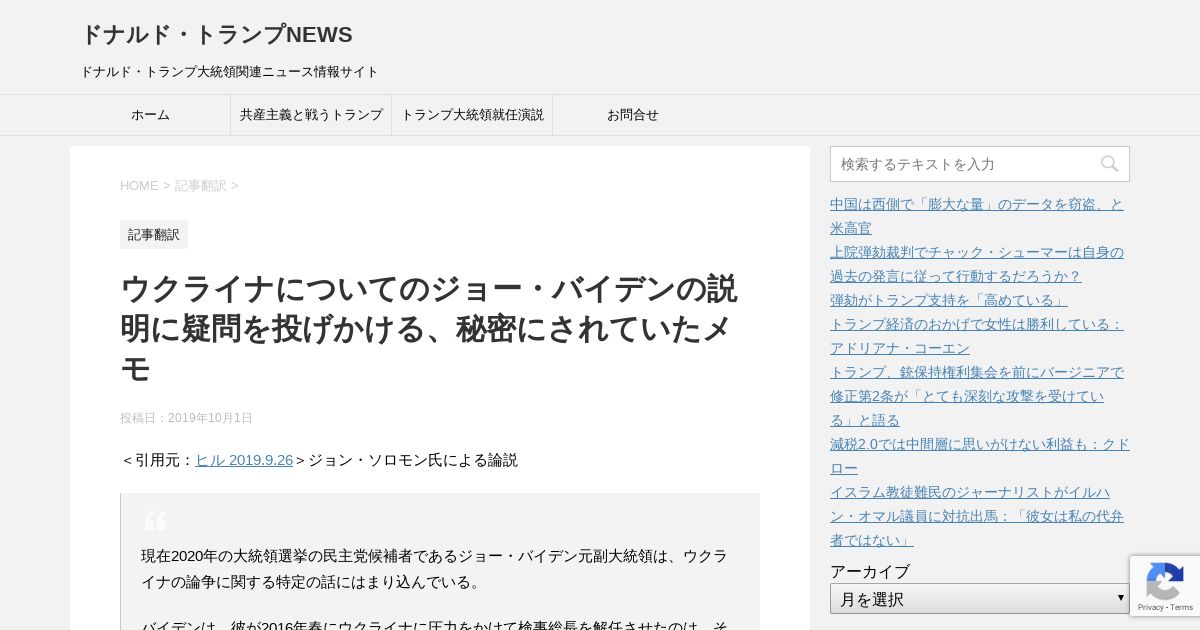Open トランプ大統領就任演説 menu item

pyautogui.click(x=472, y=115)
